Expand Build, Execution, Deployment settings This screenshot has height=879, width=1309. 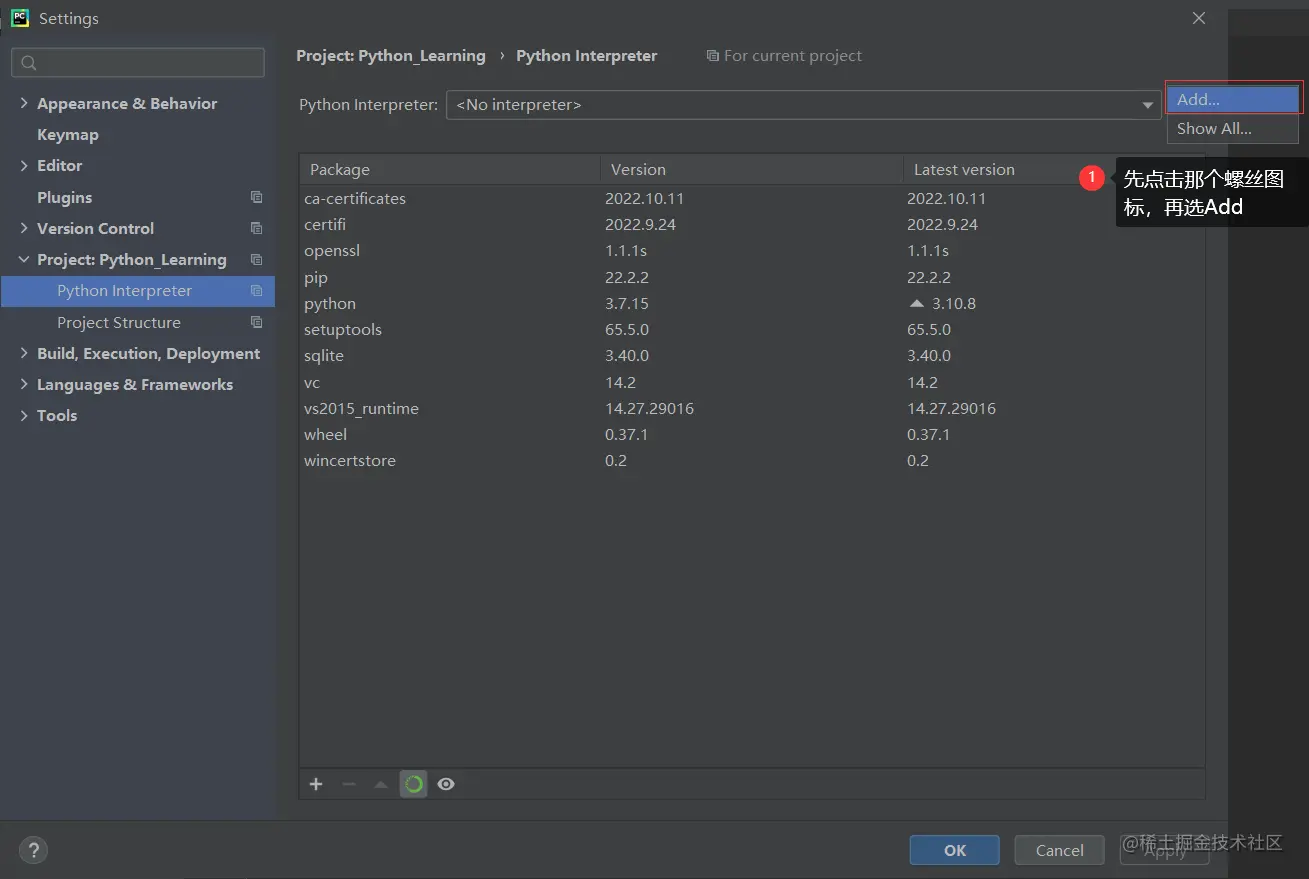(24, 353)
